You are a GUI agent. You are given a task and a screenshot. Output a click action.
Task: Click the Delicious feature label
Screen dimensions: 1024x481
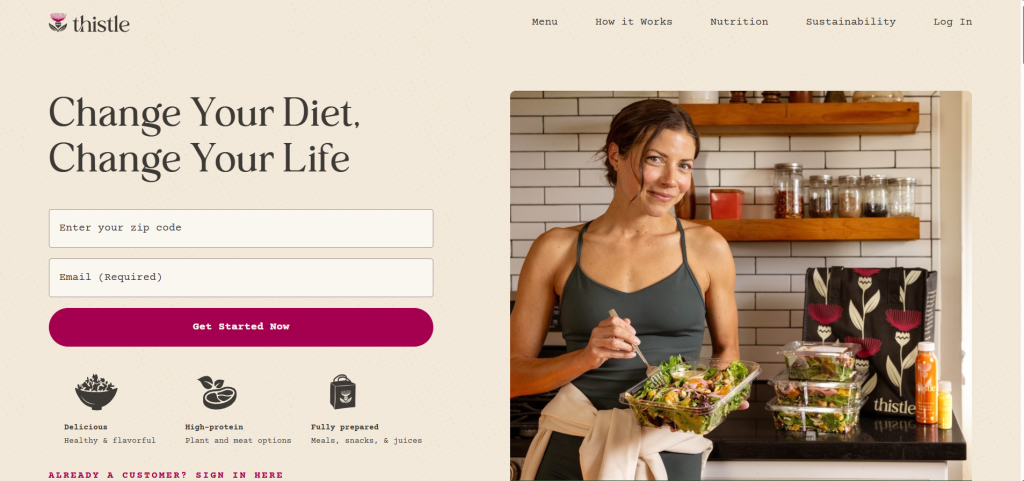86,427
